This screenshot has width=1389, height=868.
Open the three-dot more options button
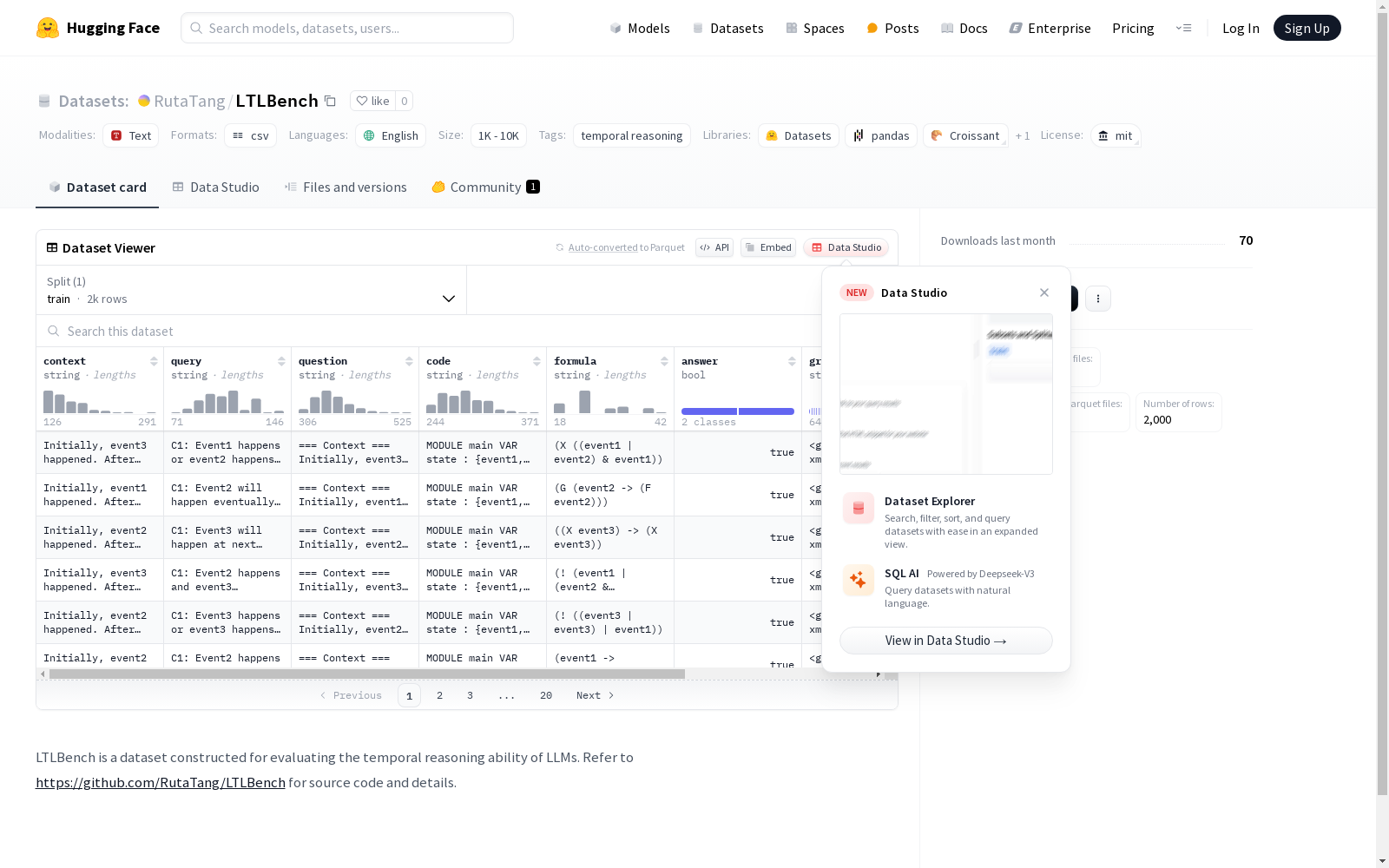[x=1098, y=299]
